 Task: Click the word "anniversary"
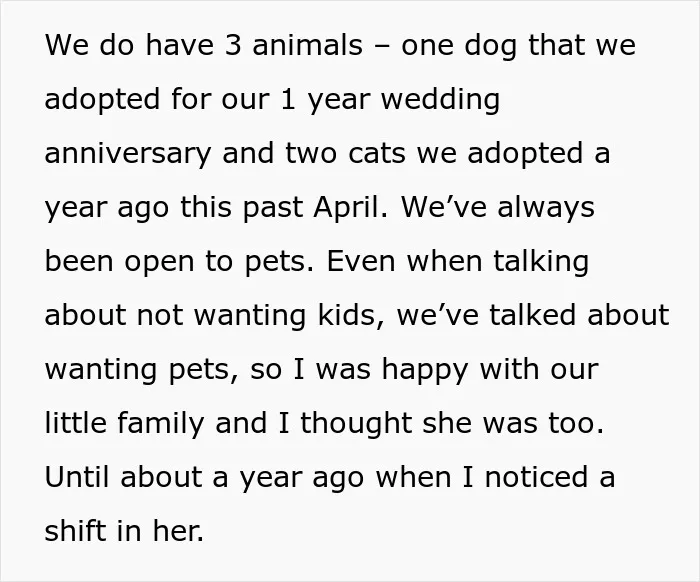[x=127, y=154]
